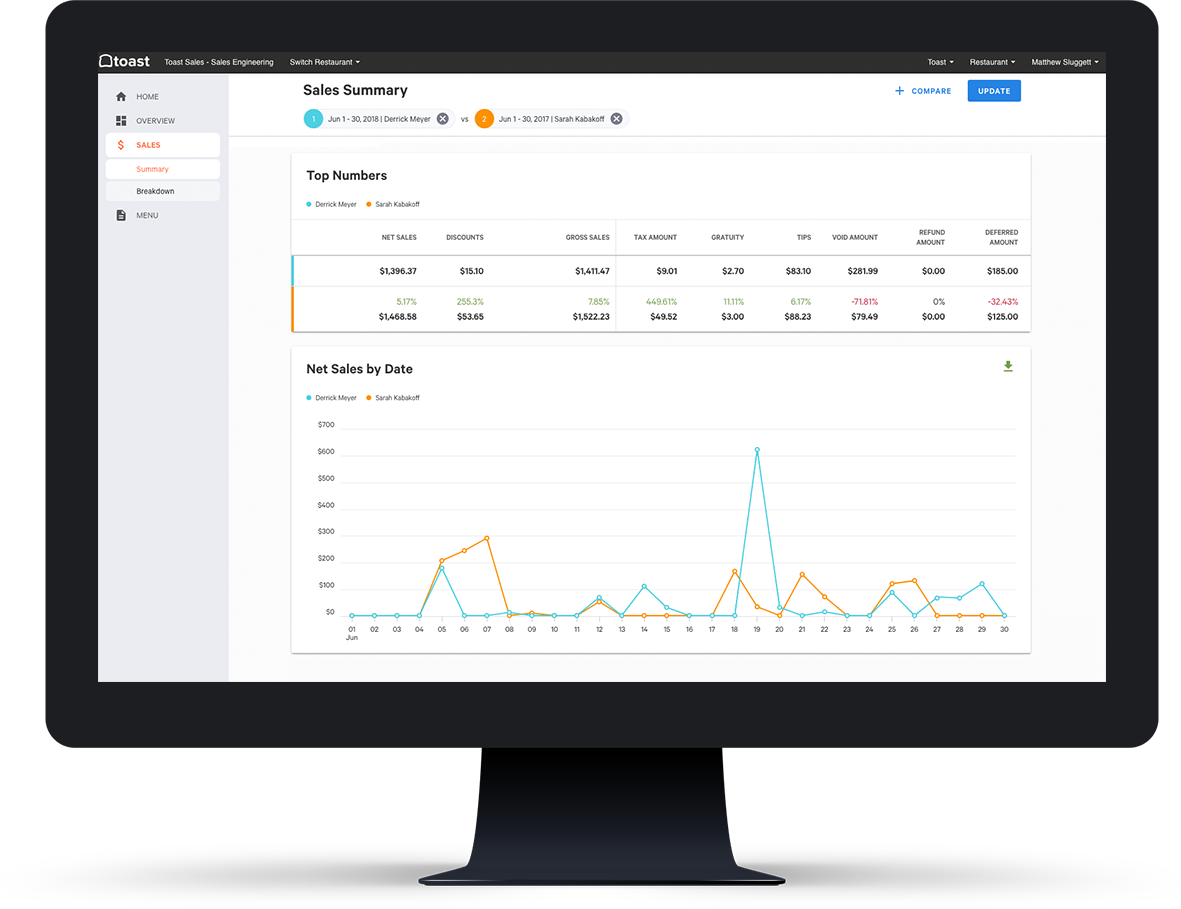Open the Breakdown sub-item
1181x909 pixels.
[163, 191]
